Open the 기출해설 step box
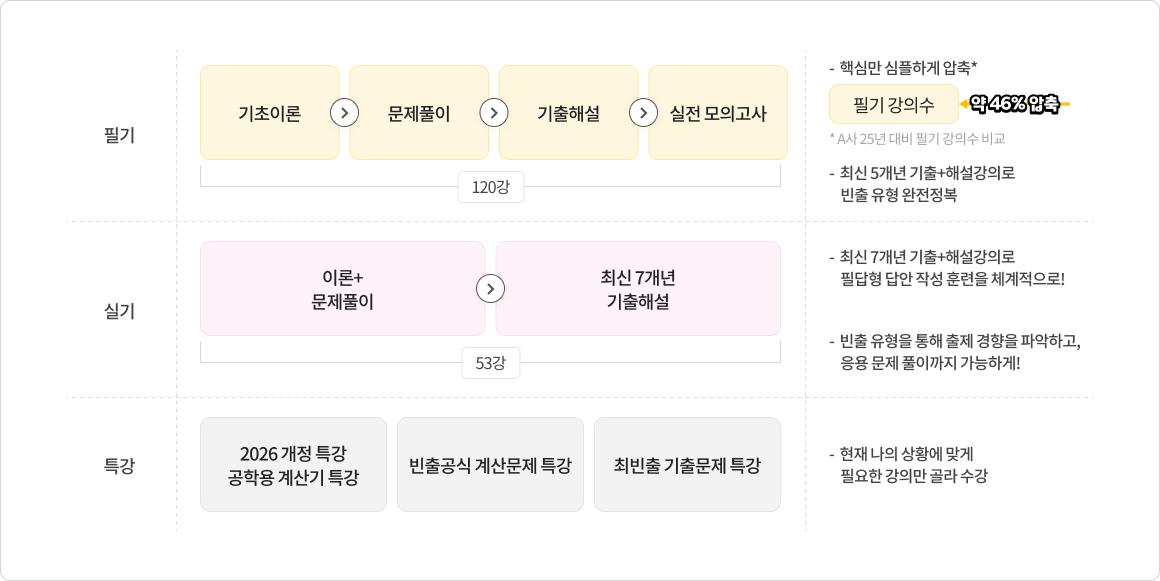 pyautogui.click(x=569, y=112)
